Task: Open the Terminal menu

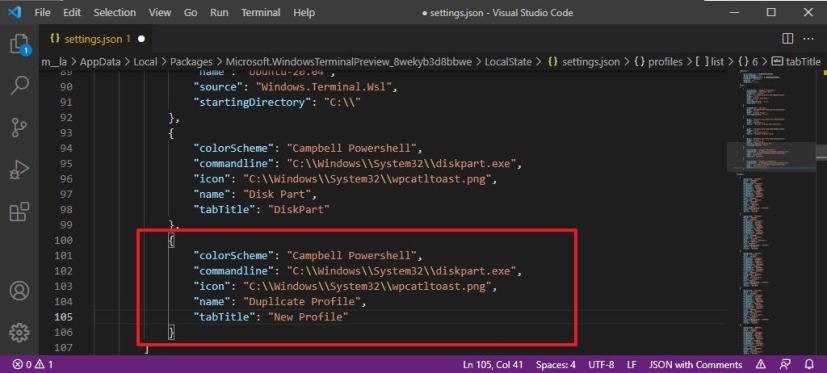Action: (x=261, y=12)
